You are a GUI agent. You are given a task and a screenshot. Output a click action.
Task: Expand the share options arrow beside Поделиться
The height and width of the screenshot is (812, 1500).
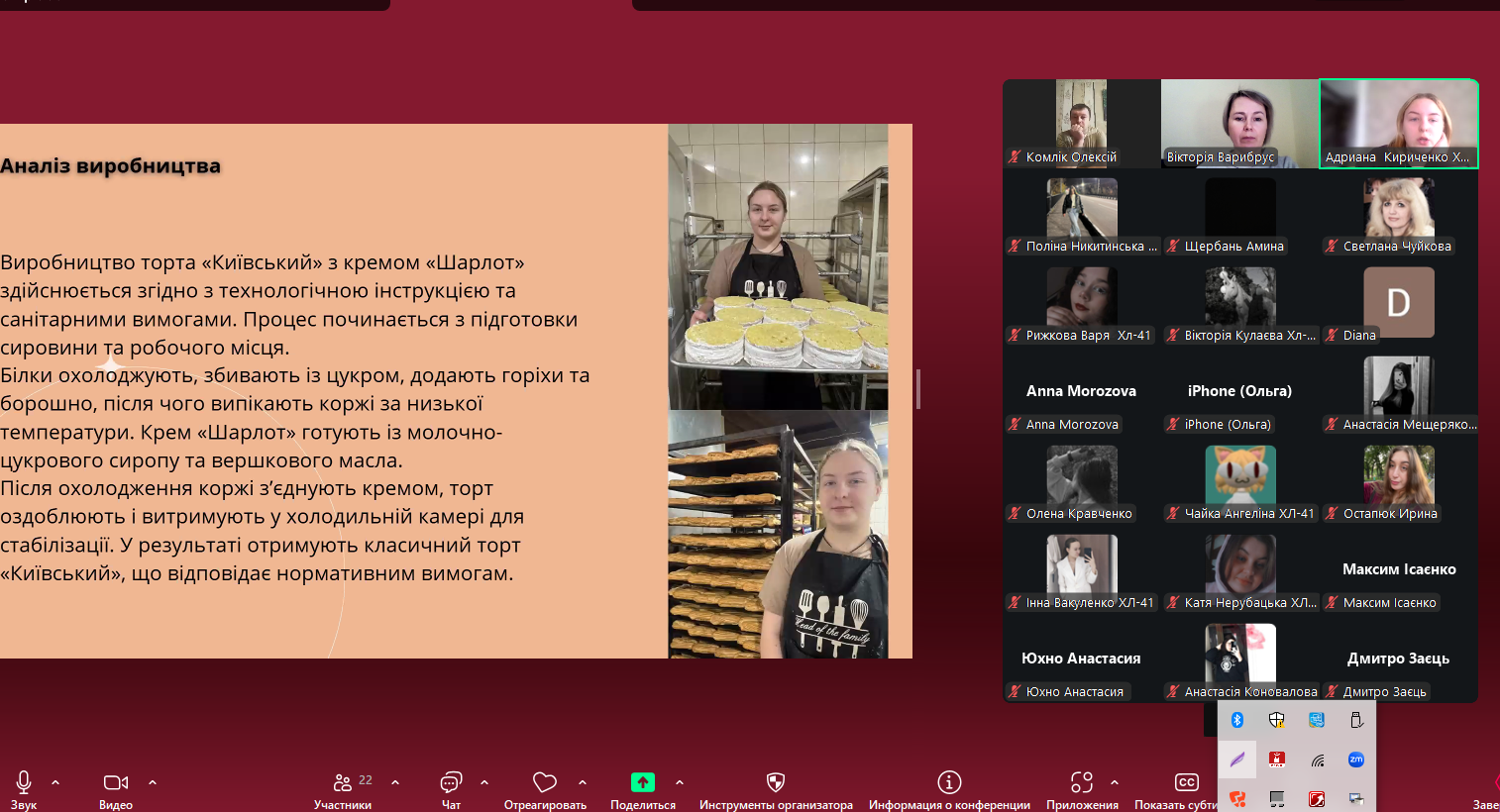pyautogui.click(x=680, y=782)
